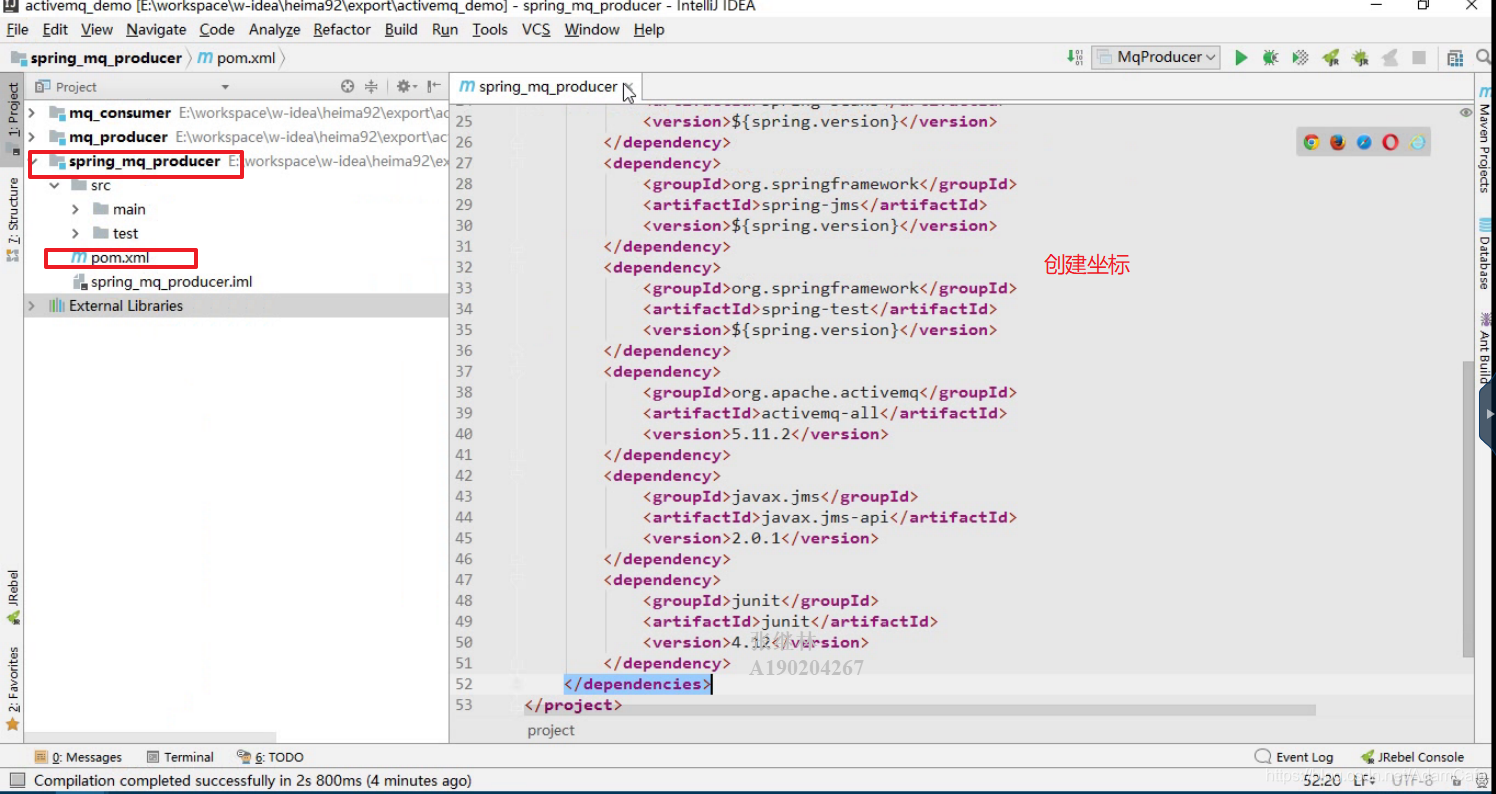Click the scroll-from-source target icon
This screenshot has width=1496, height=794.
pos(347,87)
